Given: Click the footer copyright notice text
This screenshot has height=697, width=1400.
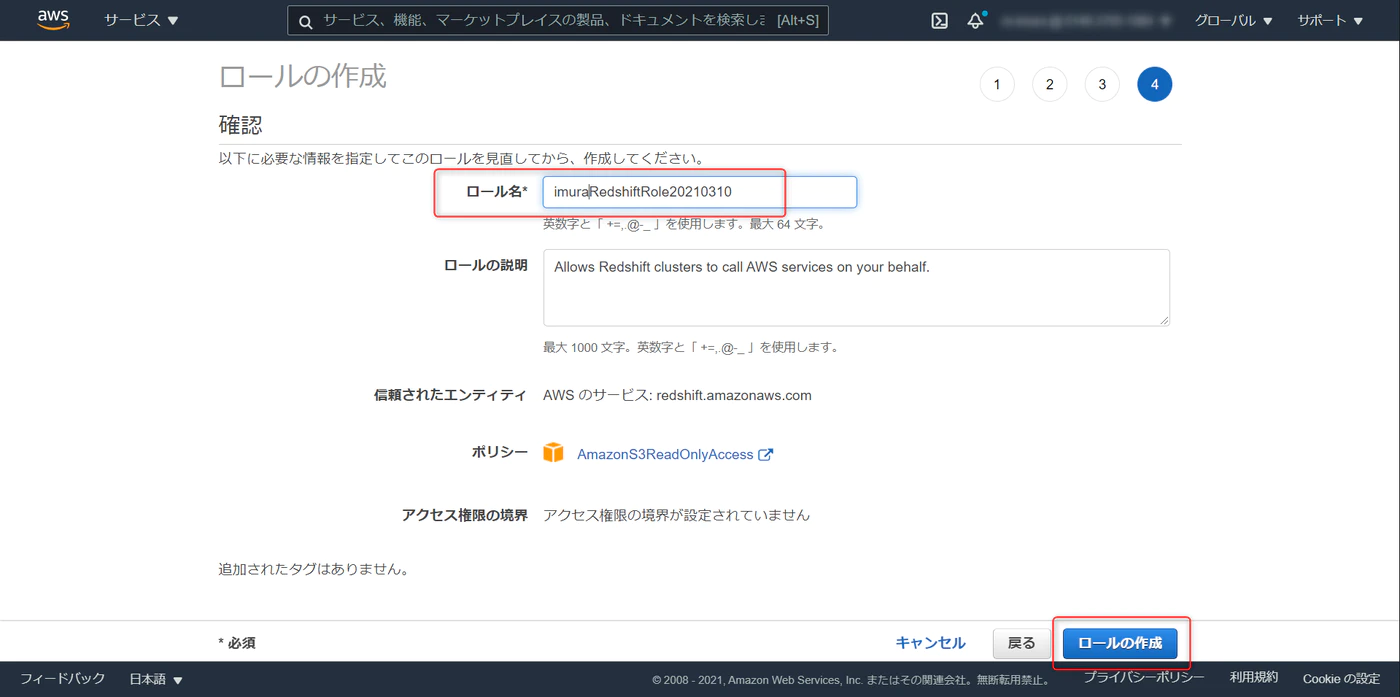Looking at the screenshot, I should click(853, 680).
